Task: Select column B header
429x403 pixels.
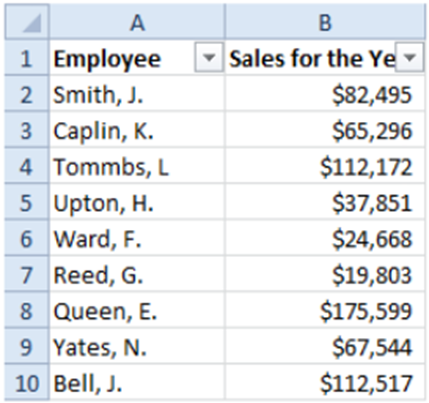Action: (325, 22)
